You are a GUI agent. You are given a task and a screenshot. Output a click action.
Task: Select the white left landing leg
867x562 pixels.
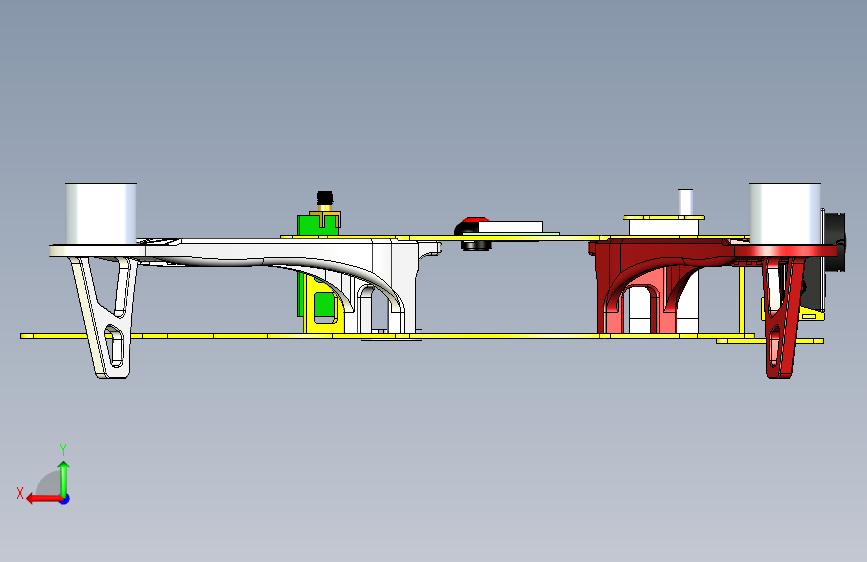105,318
